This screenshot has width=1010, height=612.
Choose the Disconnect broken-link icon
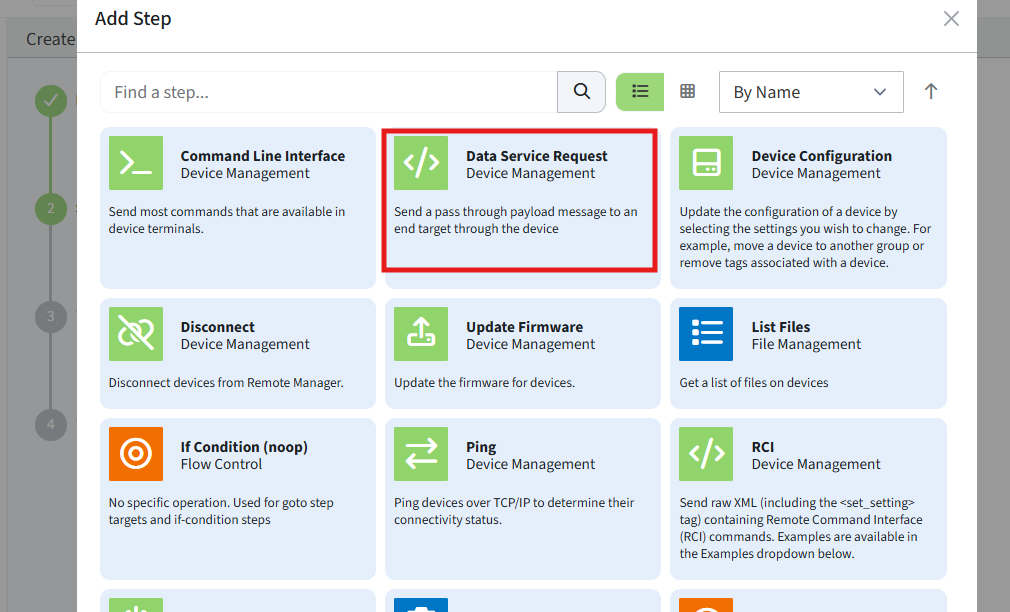tap(136, 334)
